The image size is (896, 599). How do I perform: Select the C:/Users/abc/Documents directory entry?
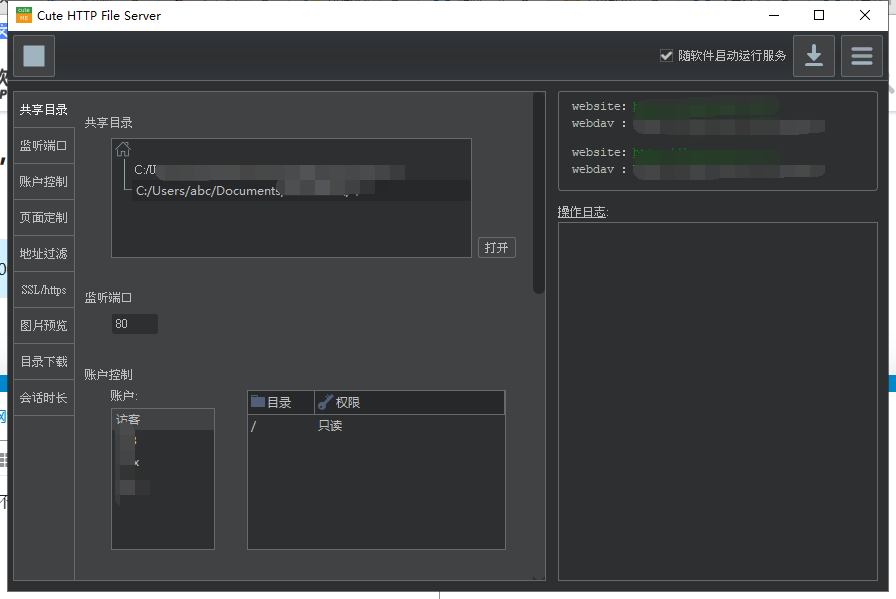tap(209, 191)
